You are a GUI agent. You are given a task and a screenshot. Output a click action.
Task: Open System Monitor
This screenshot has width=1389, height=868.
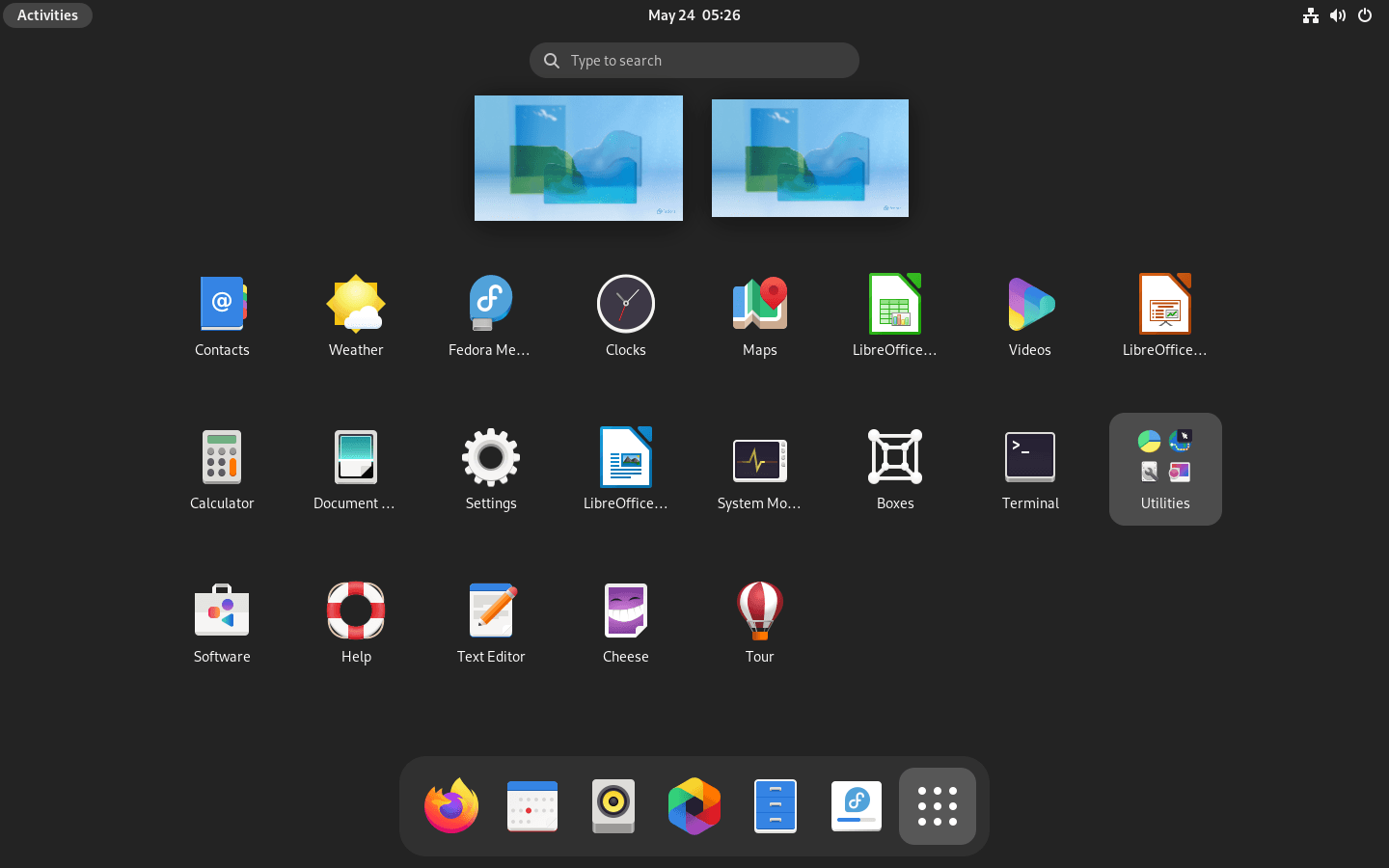click(760, 456)
